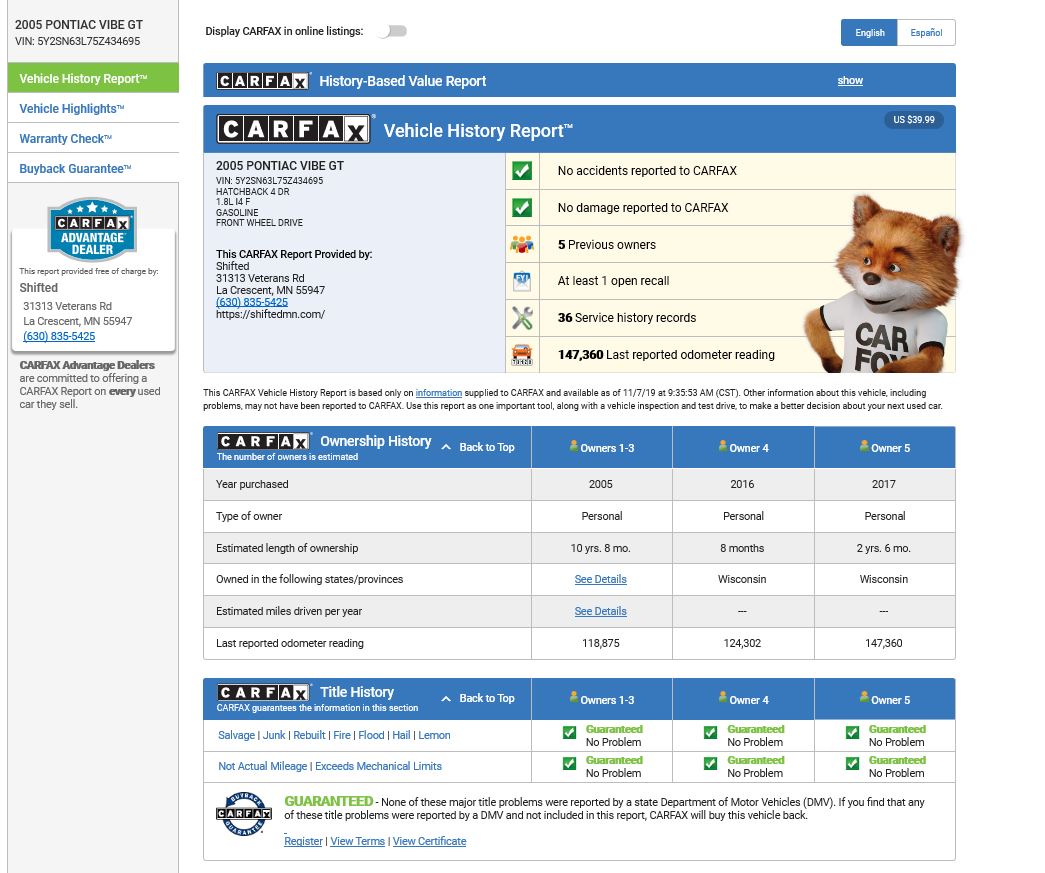The image size is (1045, 873).
Task: Click owner icon next to Owner 5 in Title History
Action: click(864, 698)
